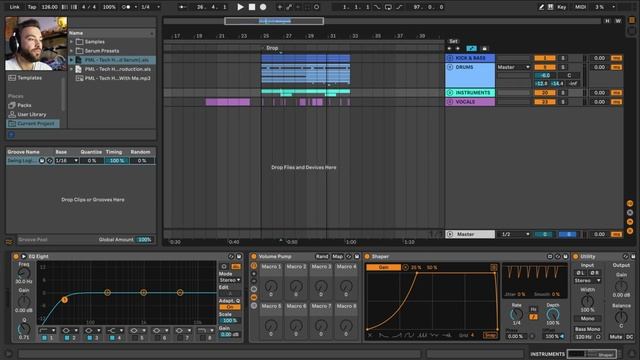Adjust the EQ Eight Q knob
Screen dimensions: 640x360
(24, 328)
